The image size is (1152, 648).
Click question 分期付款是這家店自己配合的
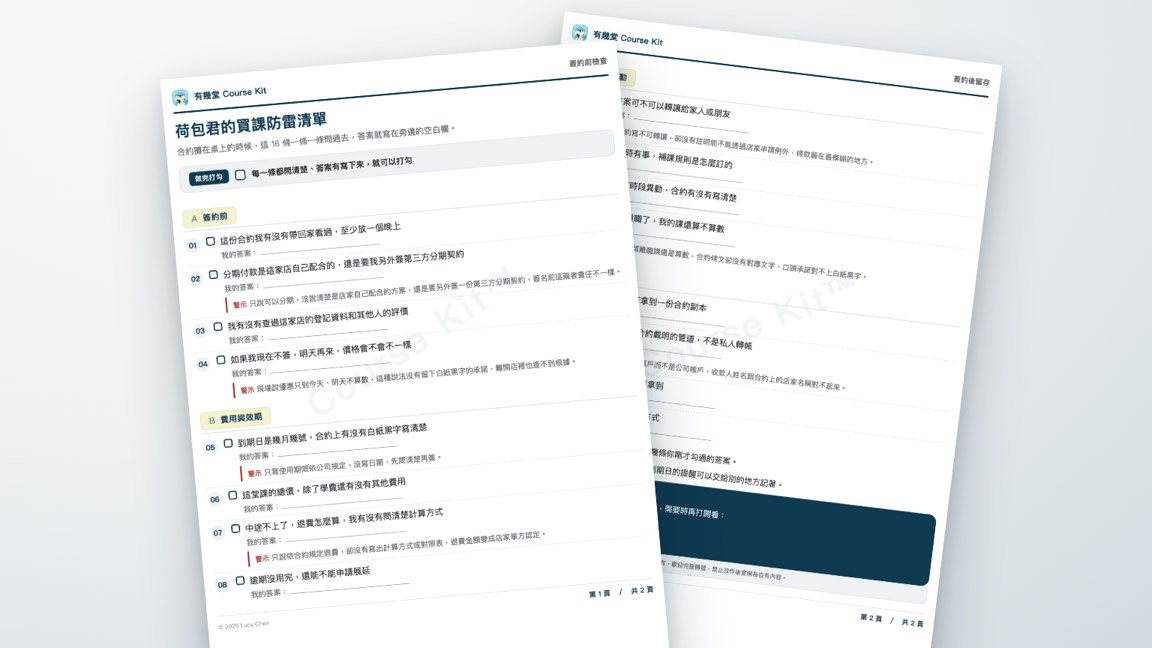click(x=343, y=264)
